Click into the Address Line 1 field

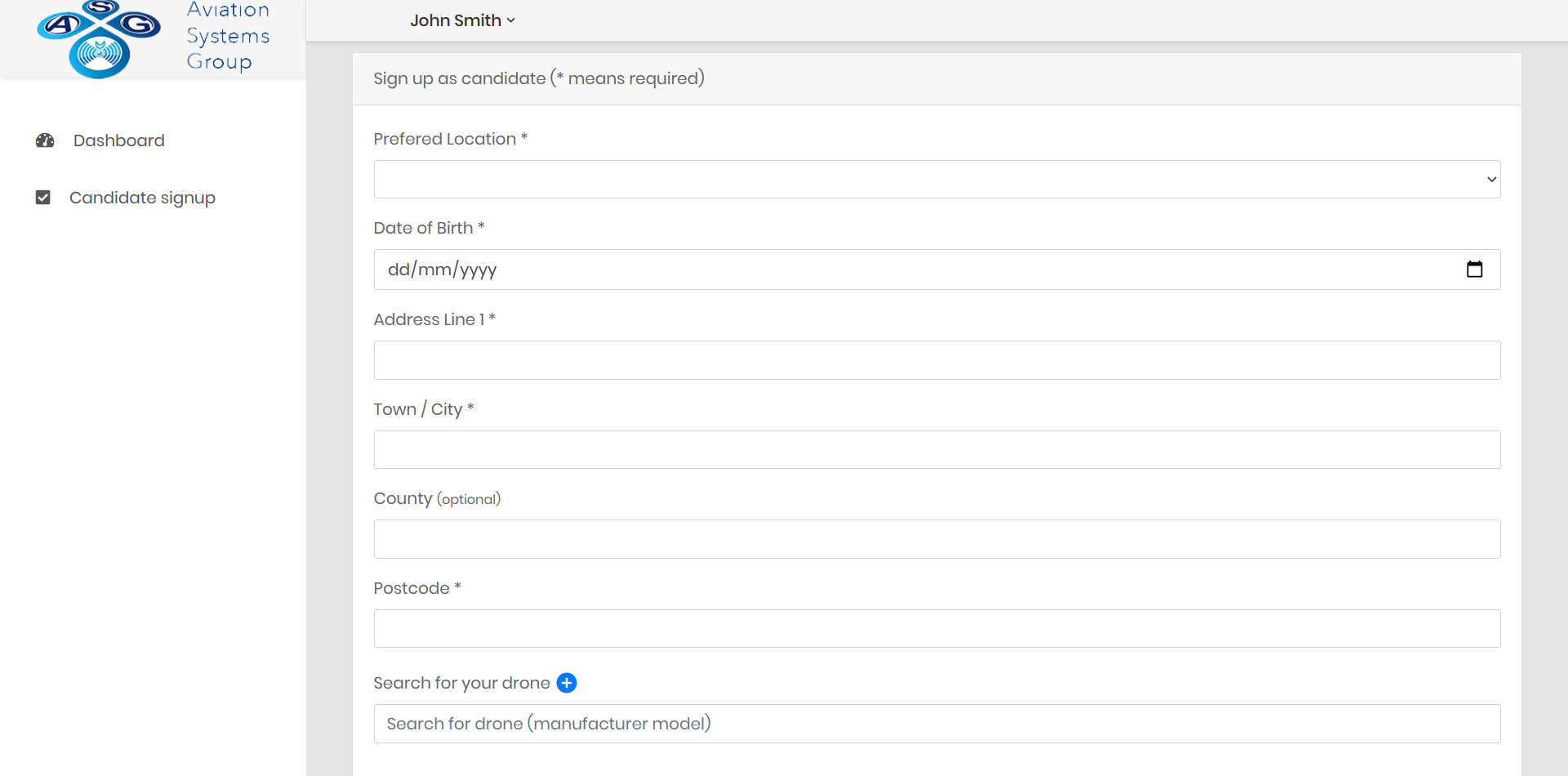click(937, 360)
